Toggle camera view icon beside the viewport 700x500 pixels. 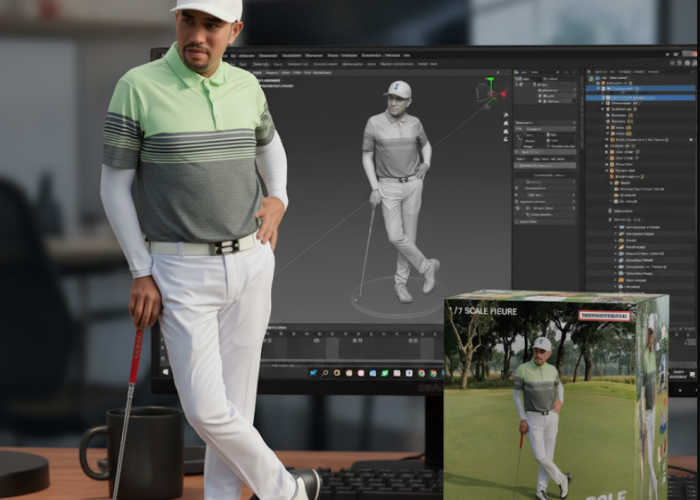coord(505,131)
